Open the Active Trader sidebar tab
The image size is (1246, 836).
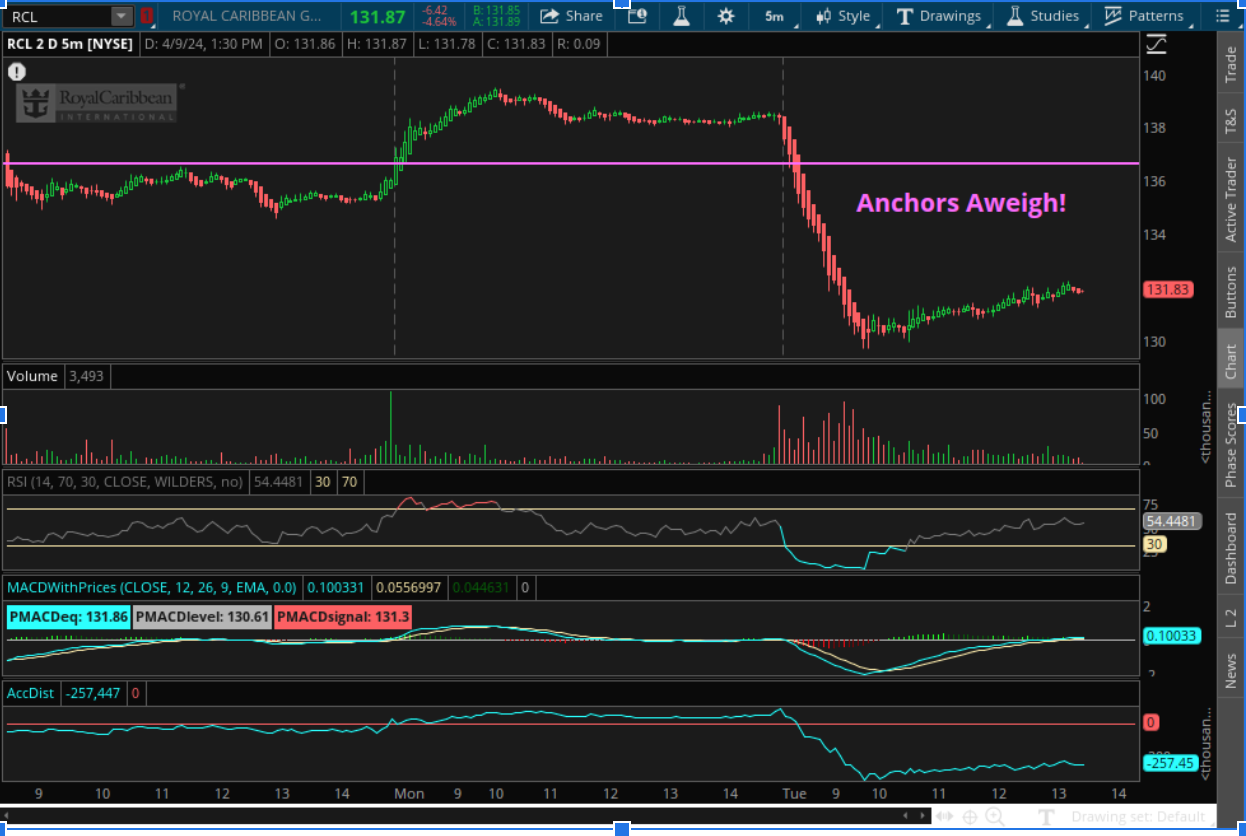[1231, 199]
